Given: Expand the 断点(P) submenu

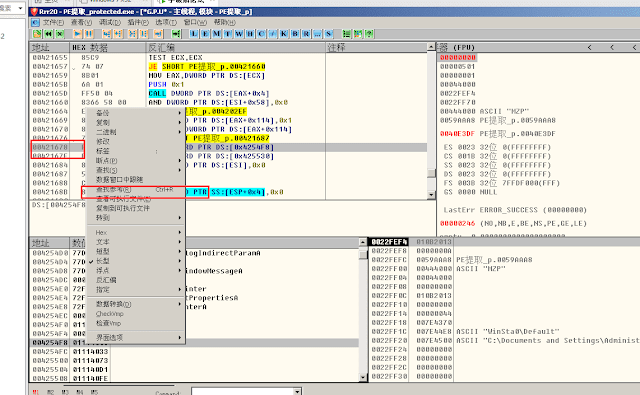Looking at the screenshot, I should (136, 161).
